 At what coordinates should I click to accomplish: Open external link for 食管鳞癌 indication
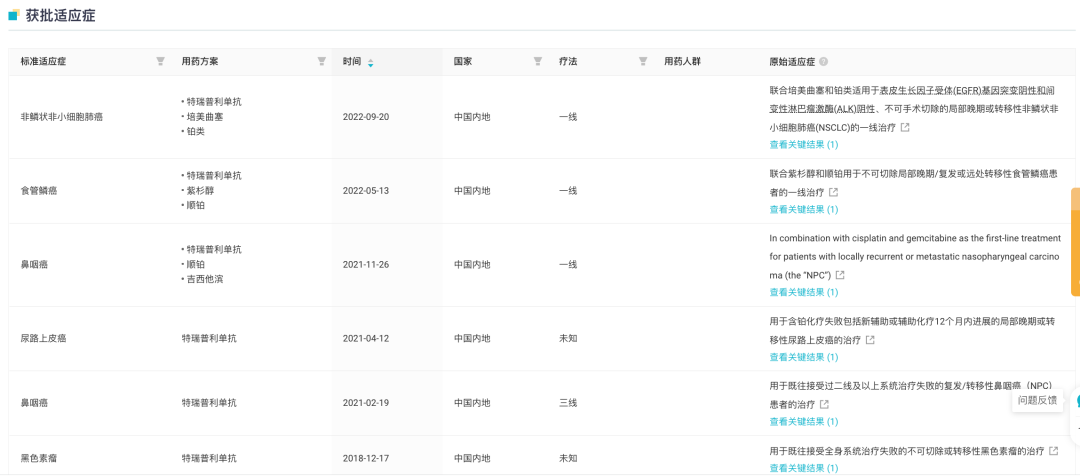pos(833,192)
